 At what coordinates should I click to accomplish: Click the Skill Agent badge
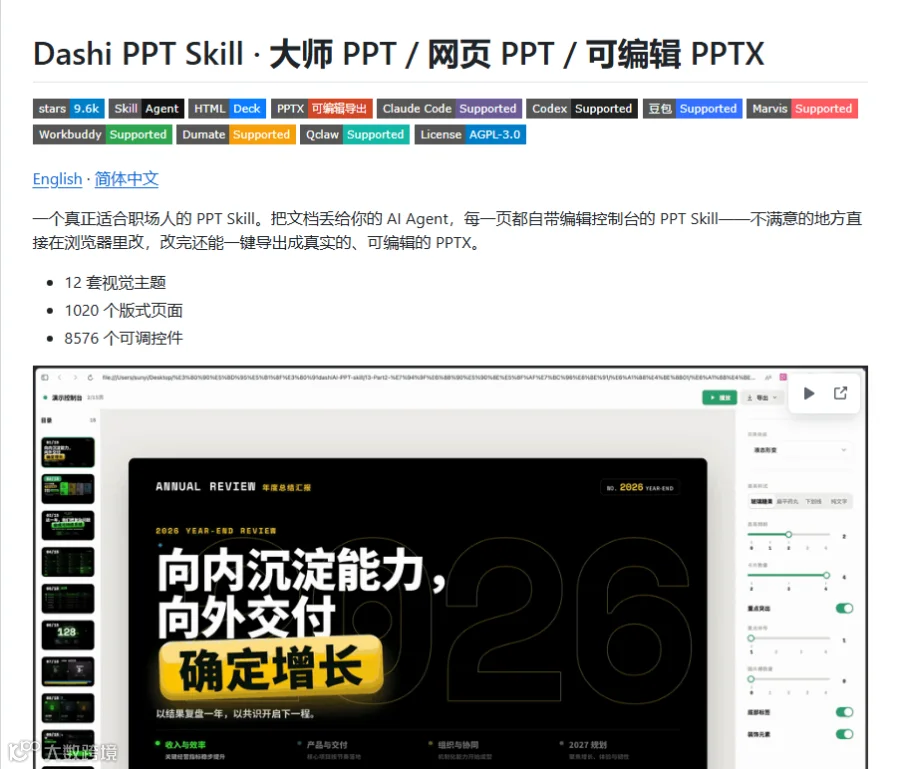coord(146,108)
